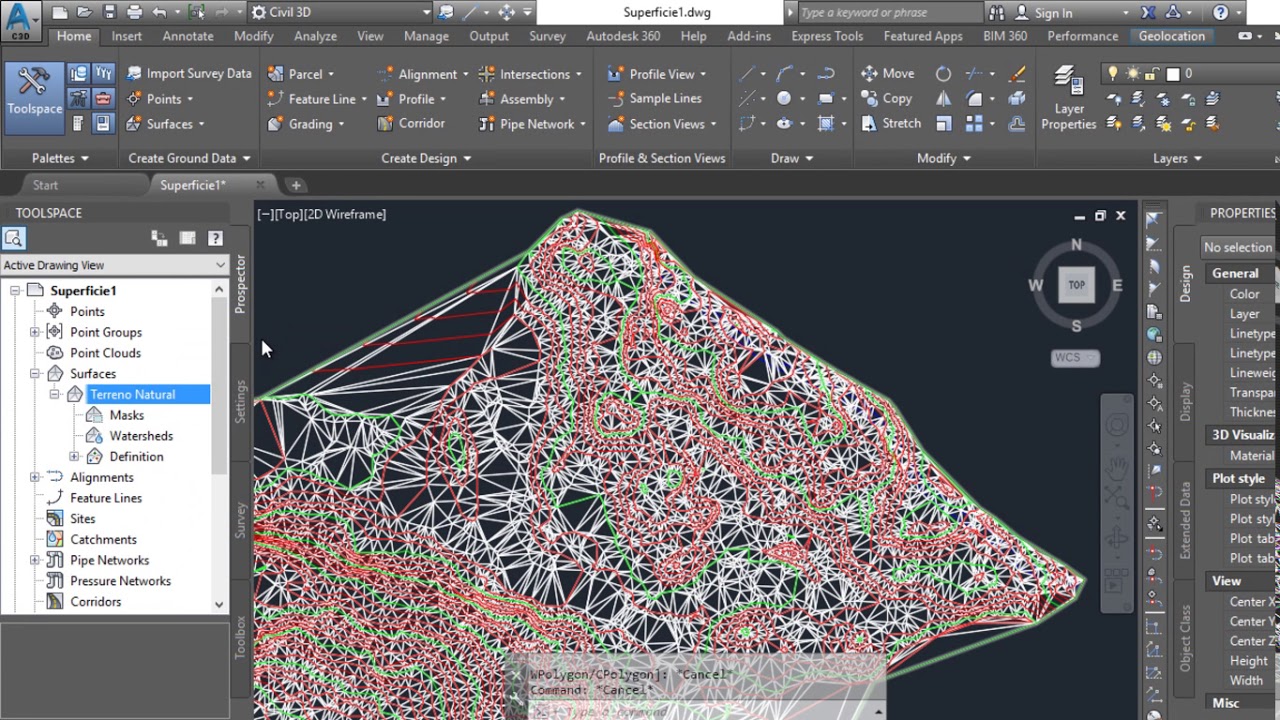This screenshot has height=720, width=1280.
Task: Click the layer color swatch
Action: [1173, 74]
